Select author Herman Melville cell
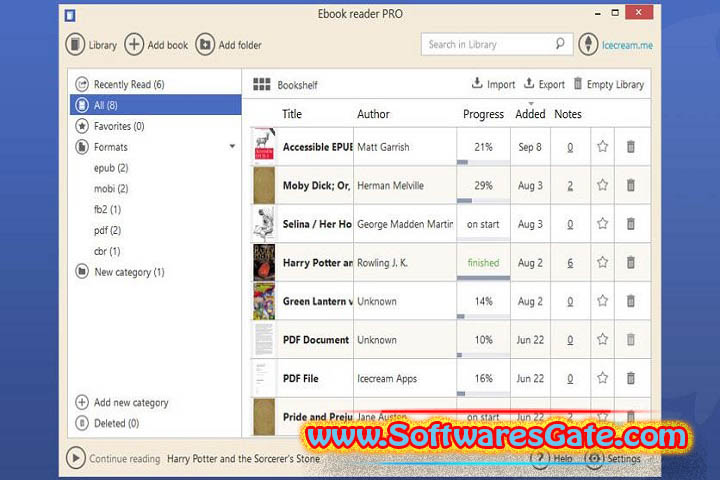The width and height of the screenshot is (720, 480). coord(405,186)
